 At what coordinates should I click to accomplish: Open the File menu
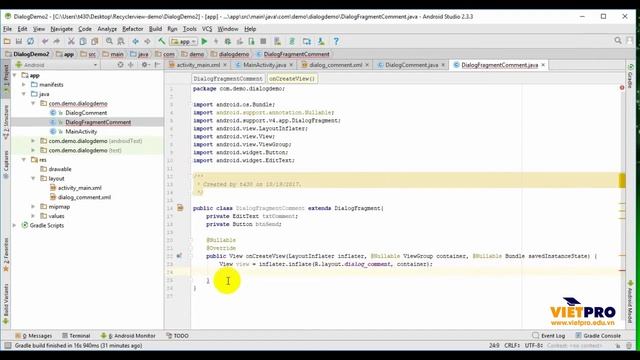point(7,29)
